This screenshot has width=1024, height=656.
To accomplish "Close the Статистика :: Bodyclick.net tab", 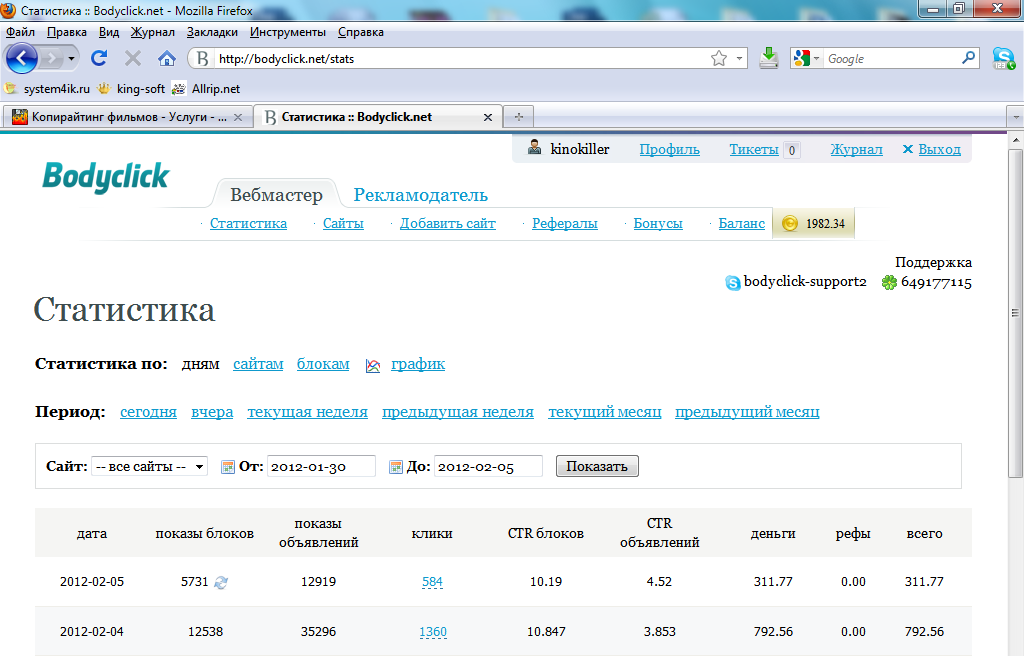I will point(488,118).
